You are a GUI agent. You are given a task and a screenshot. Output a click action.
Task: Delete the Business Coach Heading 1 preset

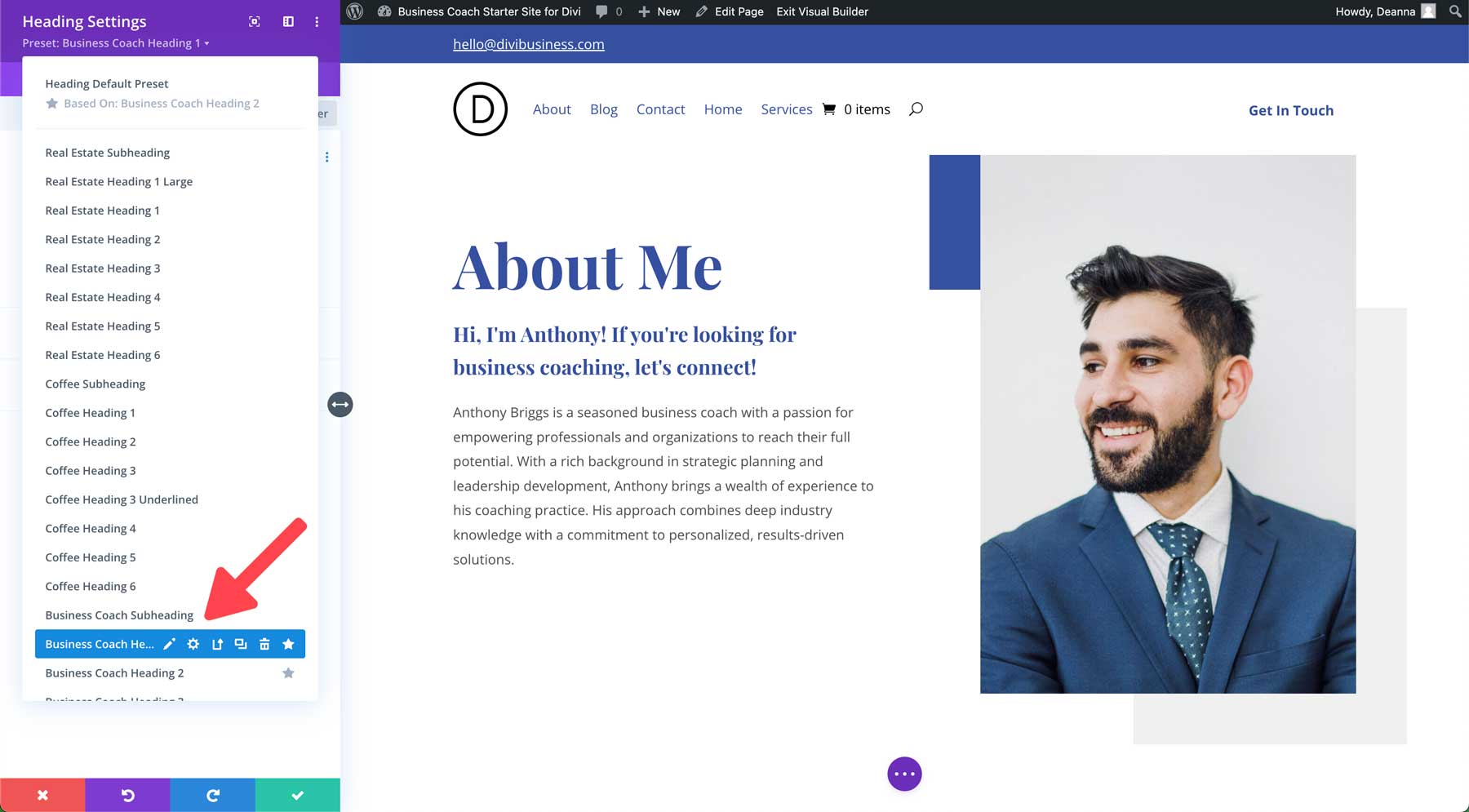(x=264, y=644)
